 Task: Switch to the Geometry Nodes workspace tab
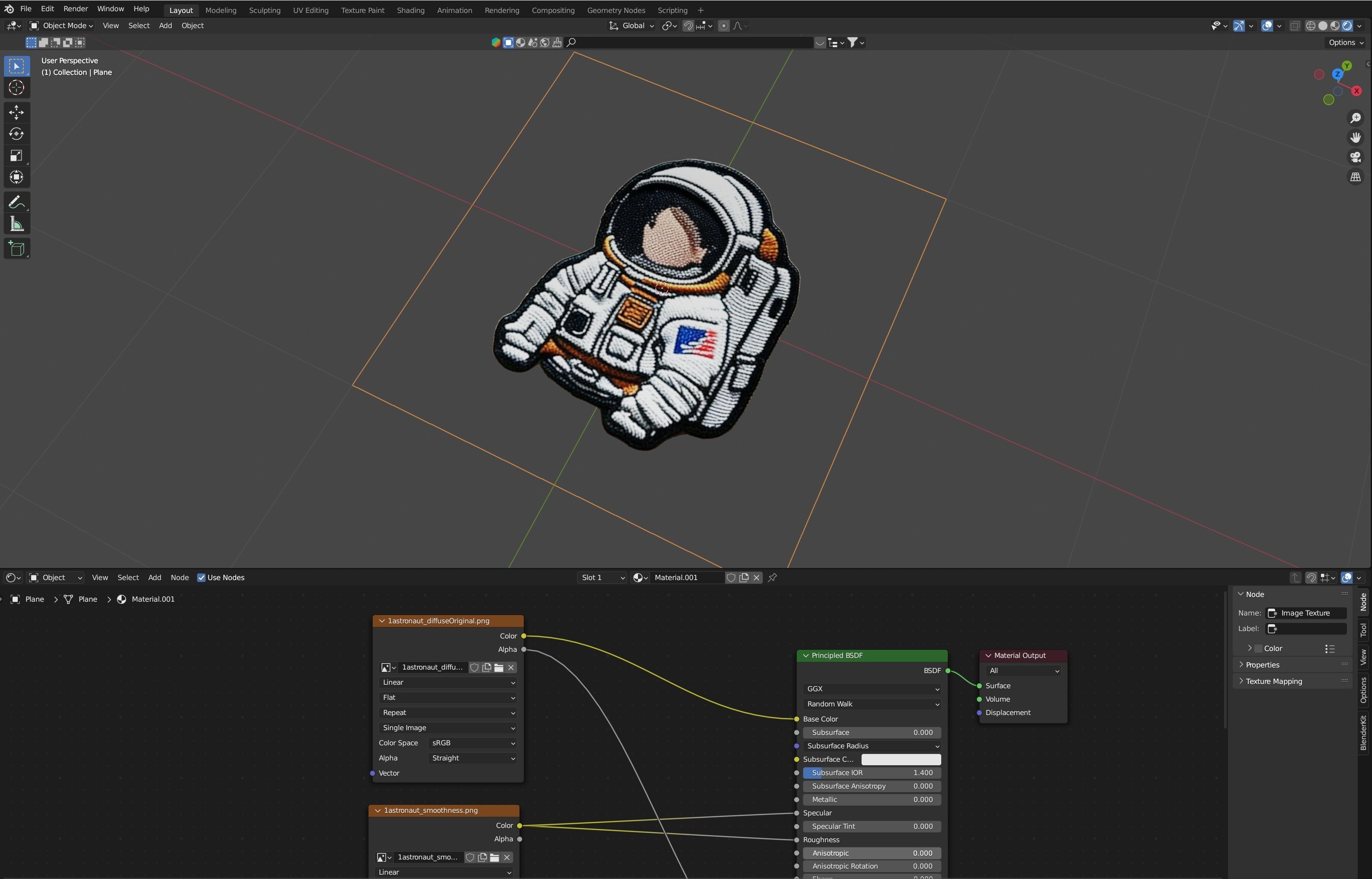coord(616,10)
